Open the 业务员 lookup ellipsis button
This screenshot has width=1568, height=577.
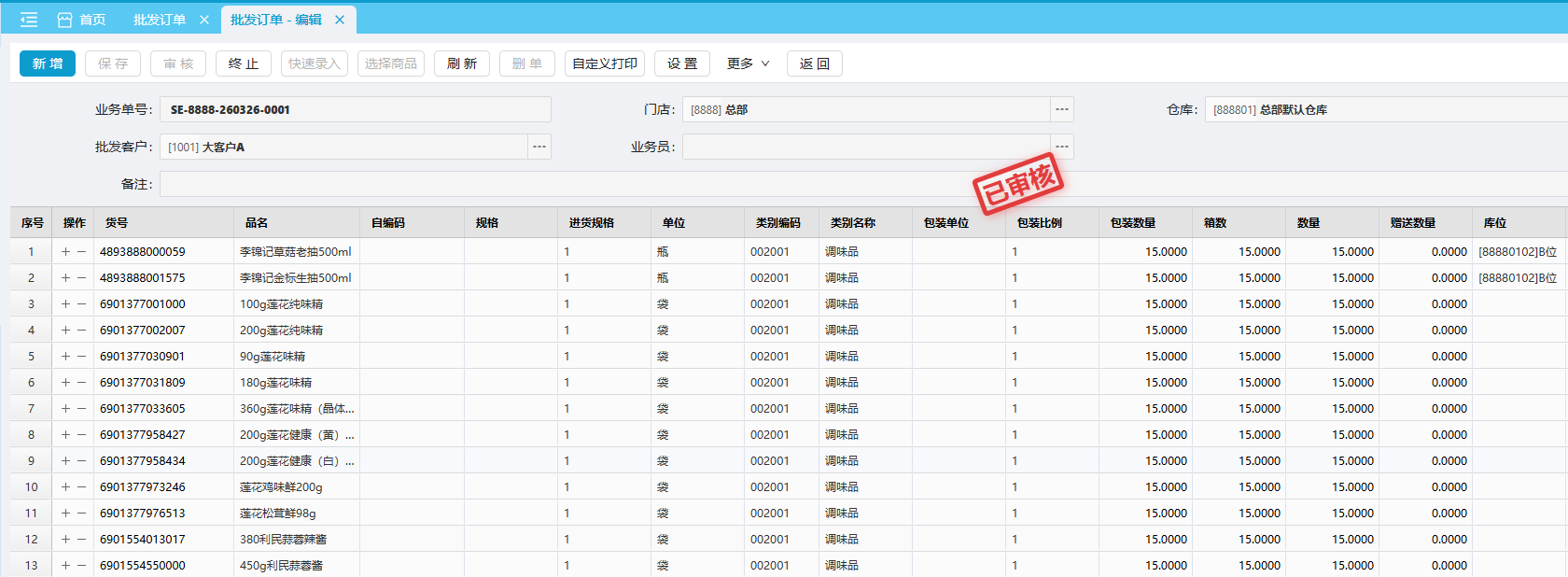tap(1061, 148)
